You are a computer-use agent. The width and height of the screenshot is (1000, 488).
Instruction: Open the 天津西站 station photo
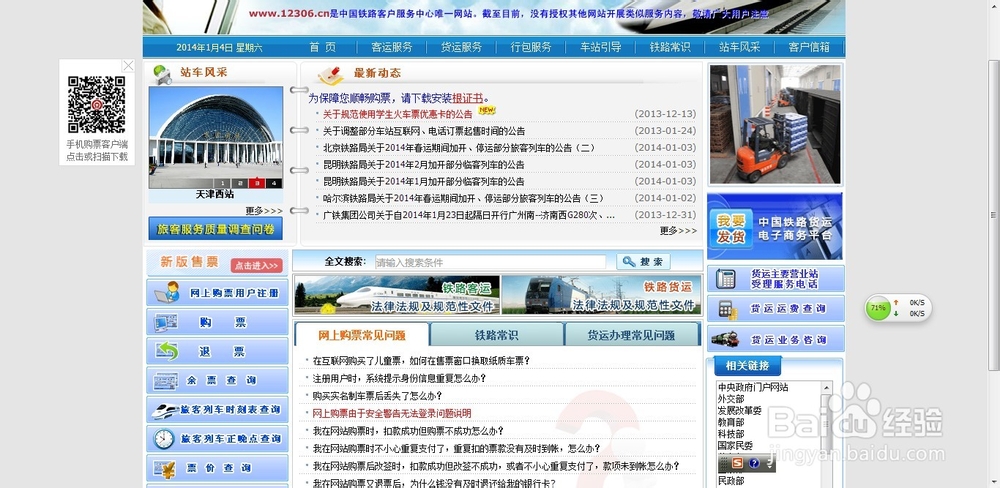point(216,137)
